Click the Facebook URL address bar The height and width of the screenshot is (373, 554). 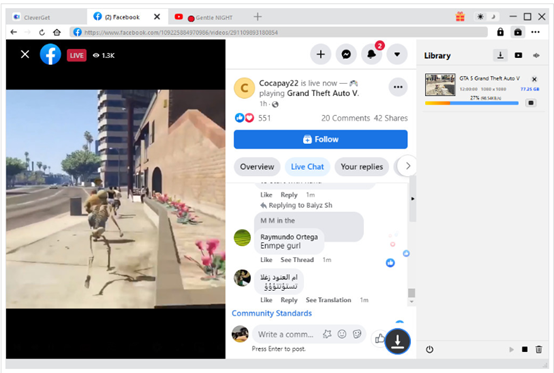point(279,32)
